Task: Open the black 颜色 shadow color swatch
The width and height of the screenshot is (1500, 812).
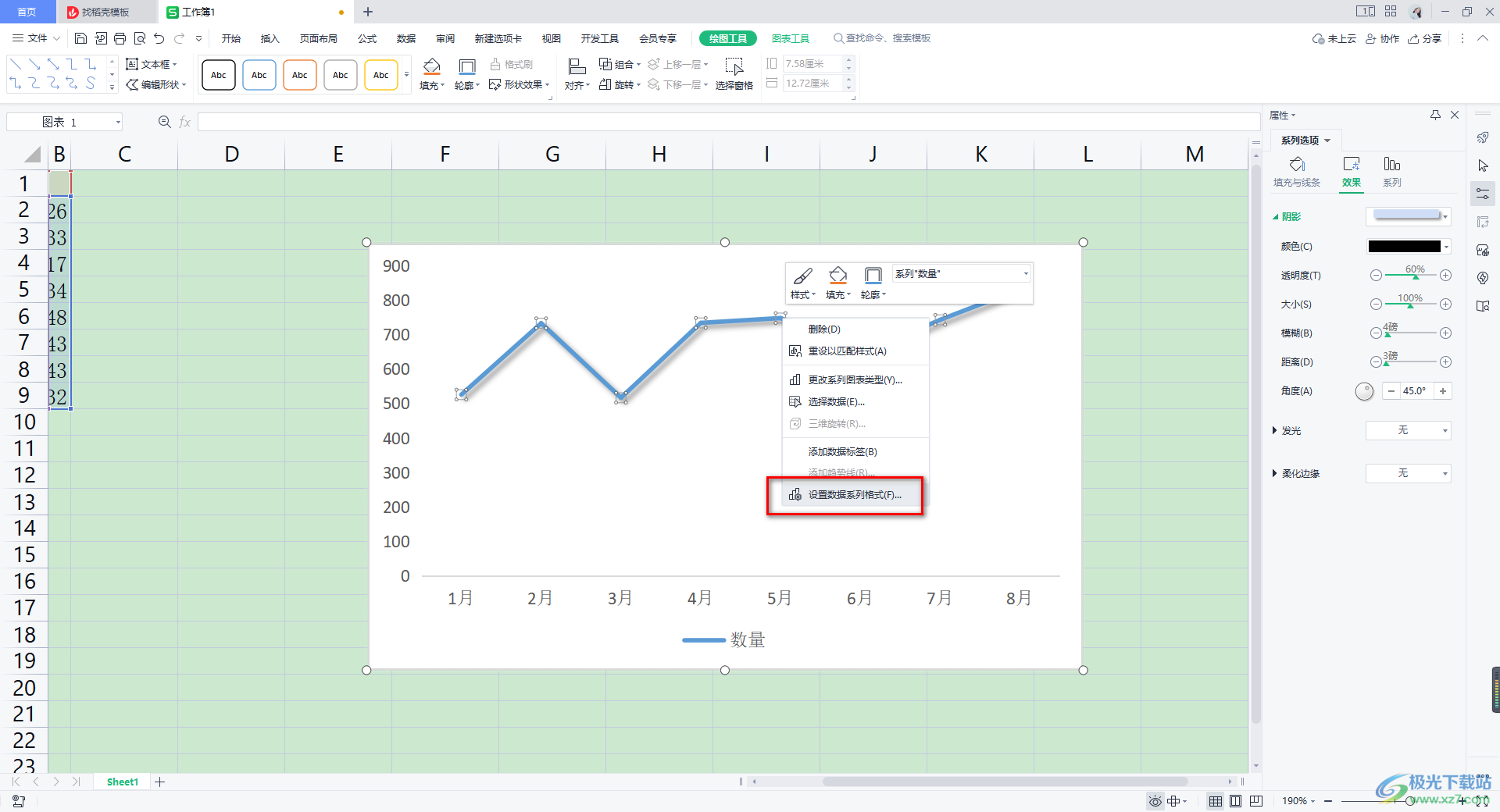Action: [x=1409, y=246]
